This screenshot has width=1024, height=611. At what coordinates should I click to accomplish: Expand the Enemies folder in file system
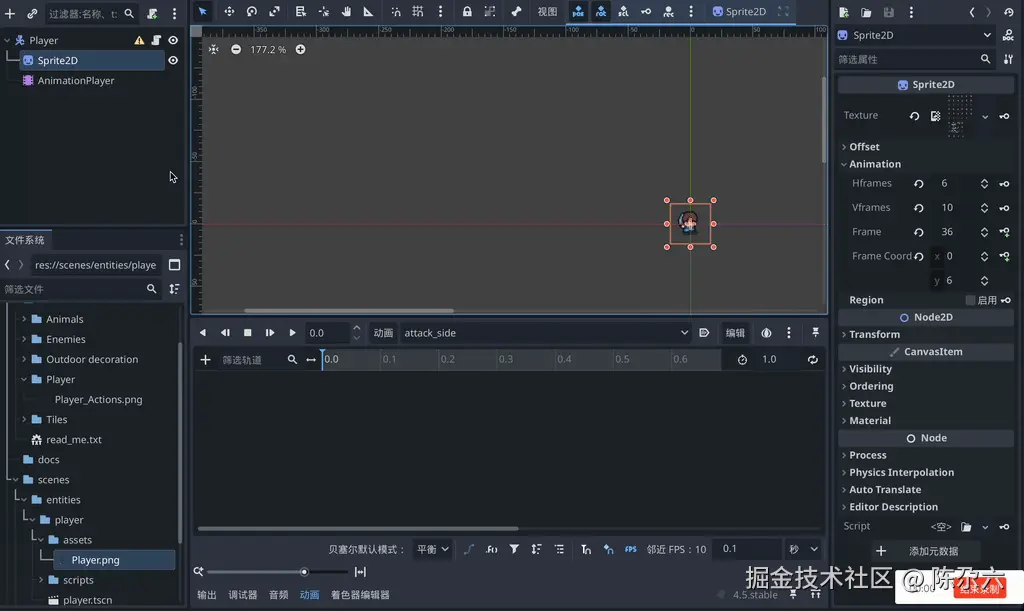pyautogui.click(x=24, y=339)
